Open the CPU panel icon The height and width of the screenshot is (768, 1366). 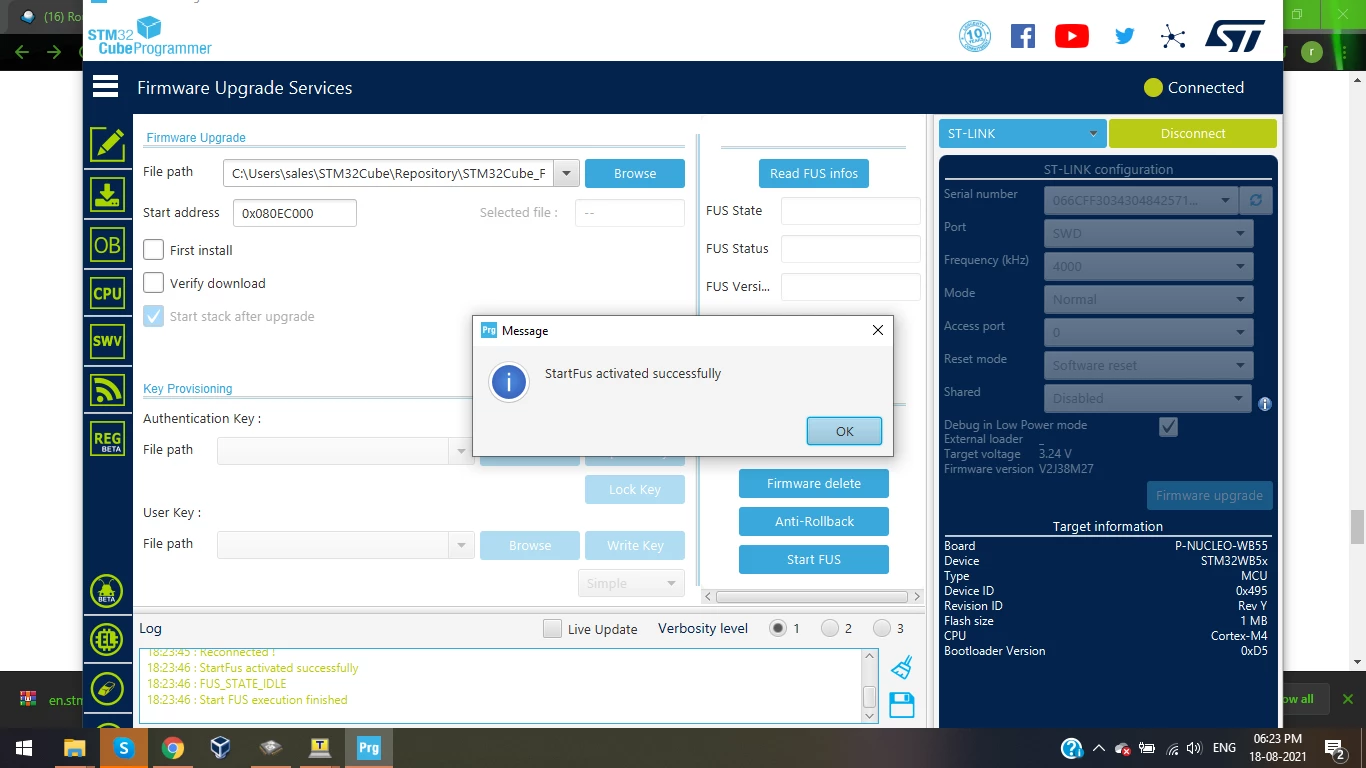pyautogui.click(x=107, y=293)
